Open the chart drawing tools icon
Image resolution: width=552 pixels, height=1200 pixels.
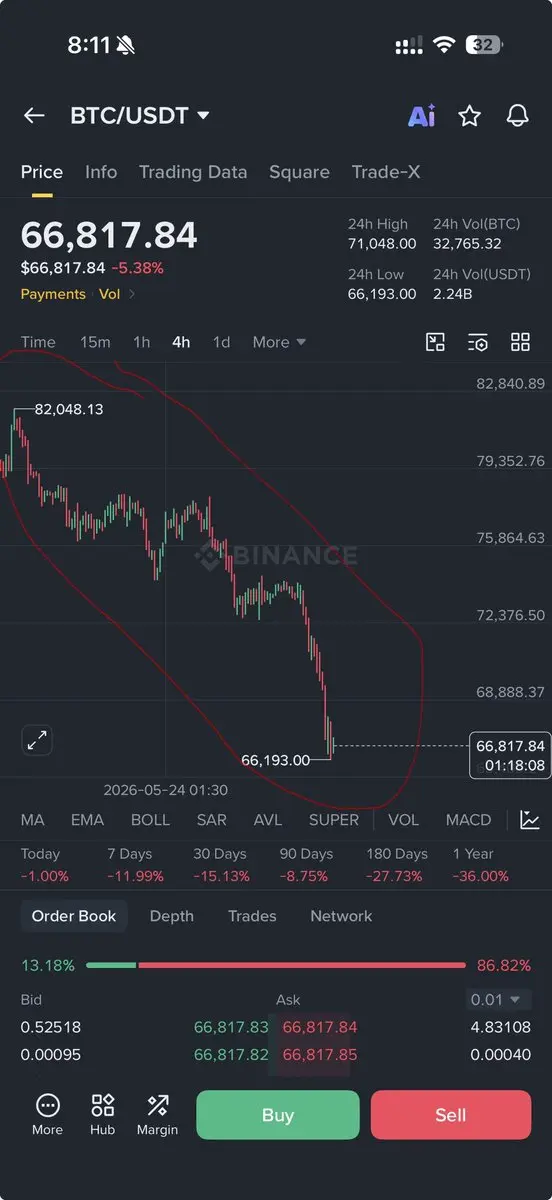[435, 342]
